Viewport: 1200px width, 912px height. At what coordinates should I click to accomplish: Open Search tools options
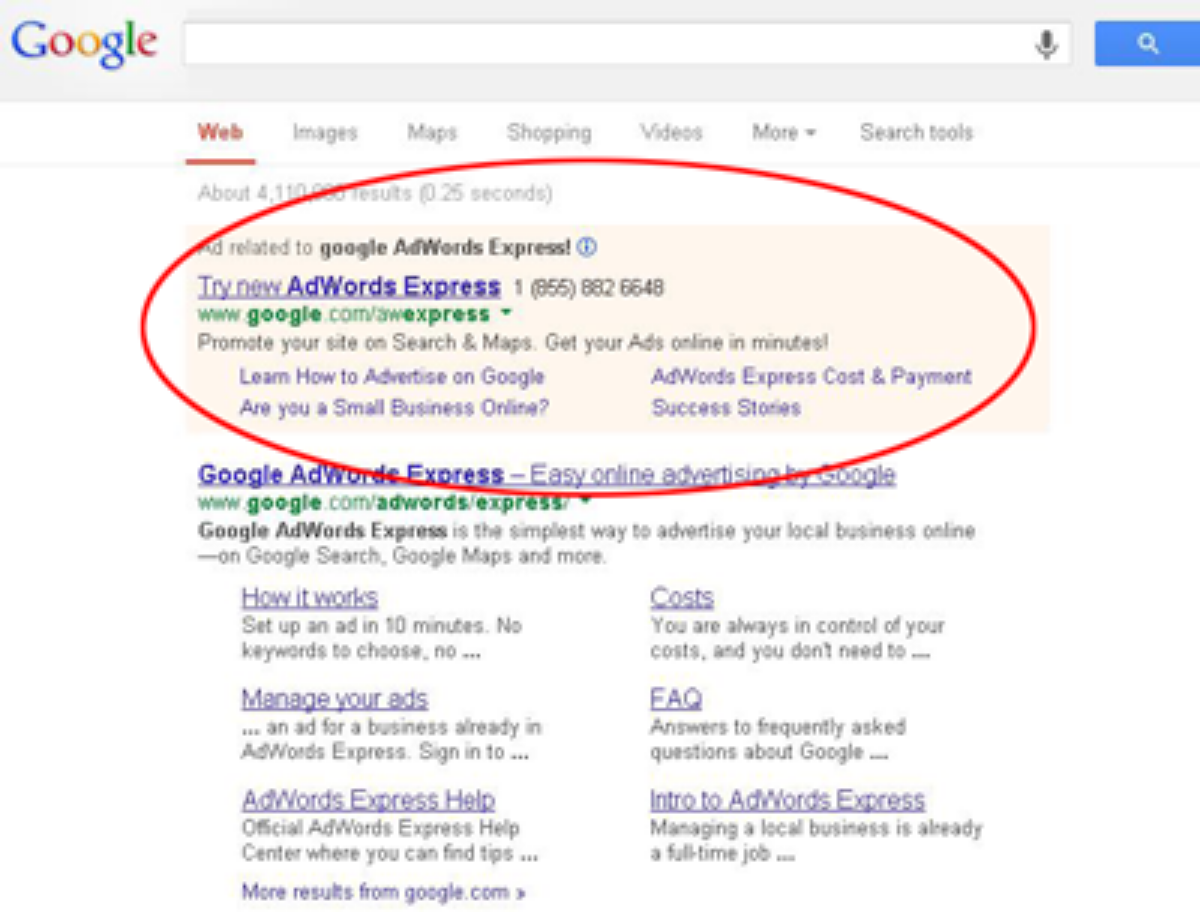point(915,132)
